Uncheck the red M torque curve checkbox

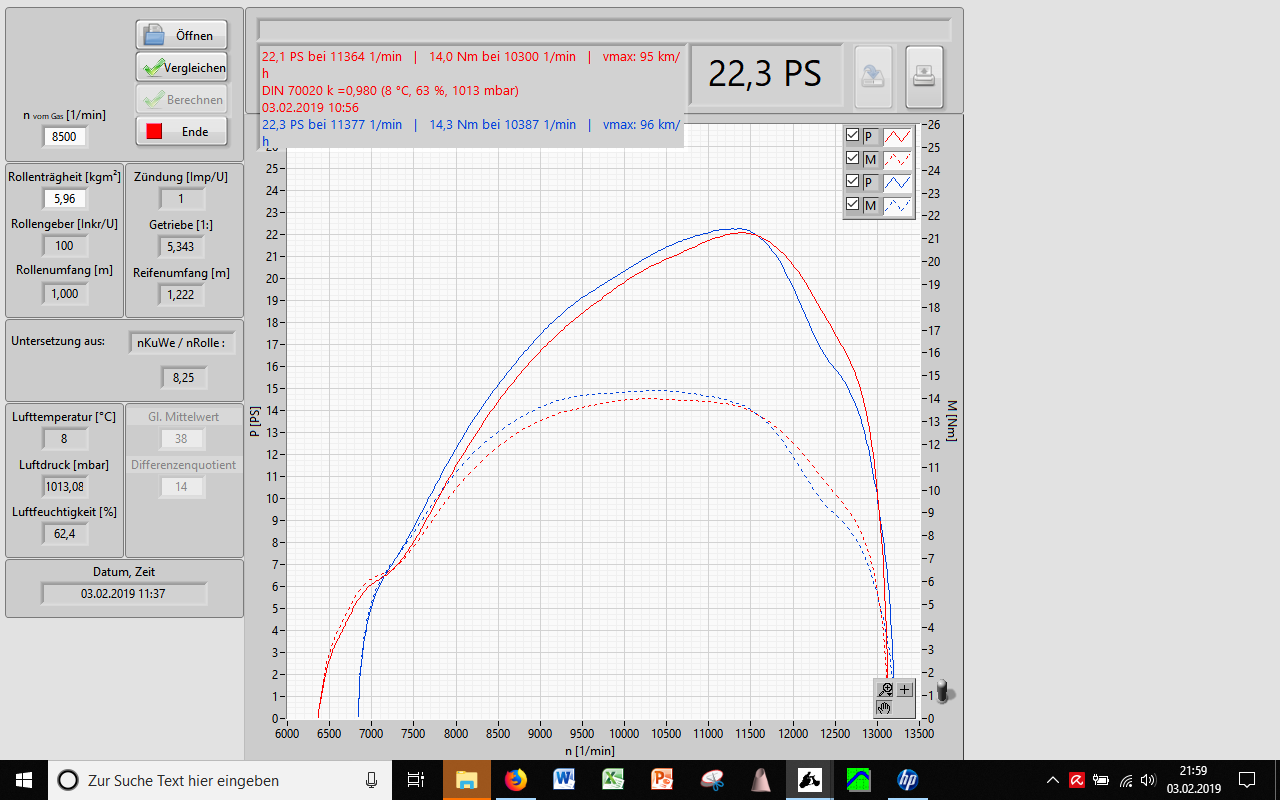point(852,159)
